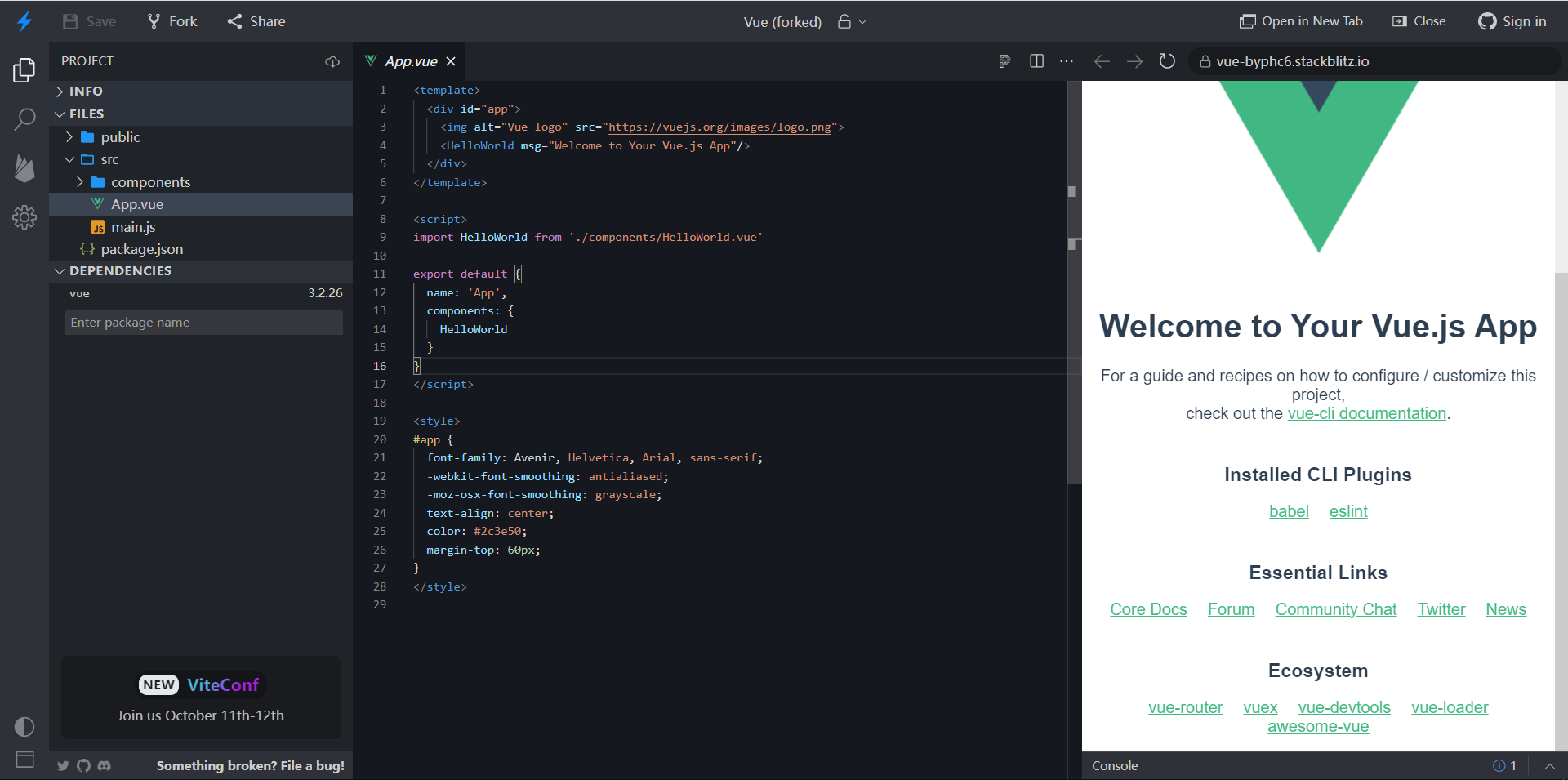The width and height of the screenshot is (1568, 780).
Task: Open the preview in a new tab
Action: pyautogui.click(x=1301, y=21)
